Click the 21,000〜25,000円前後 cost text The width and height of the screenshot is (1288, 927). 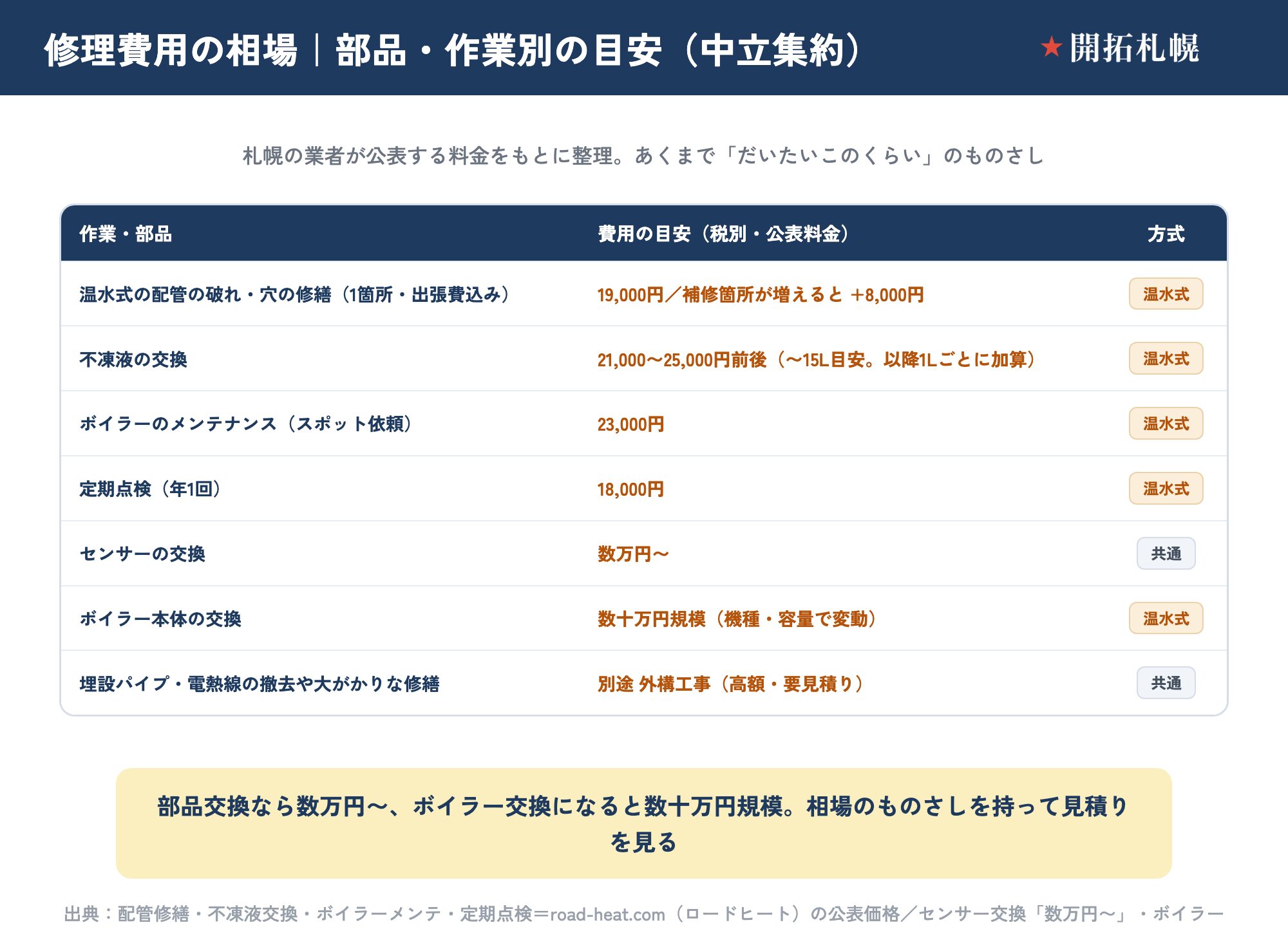click(818, 359)
